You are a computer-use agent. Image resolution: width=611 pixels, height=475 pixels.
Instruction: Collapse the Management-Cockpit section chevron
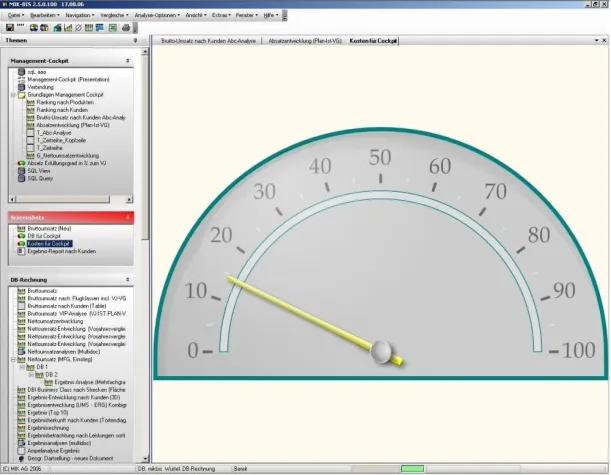[x=128, y=60]
